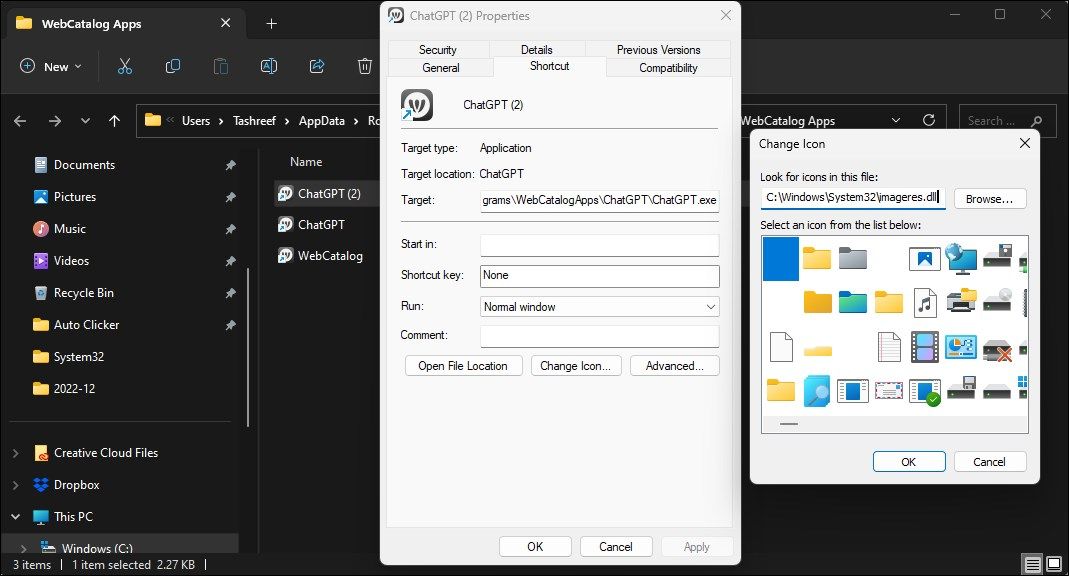Click the Browse button in Change Icon dialog
The height and width of the screenshot is (576, 1069).
[988, 198]
